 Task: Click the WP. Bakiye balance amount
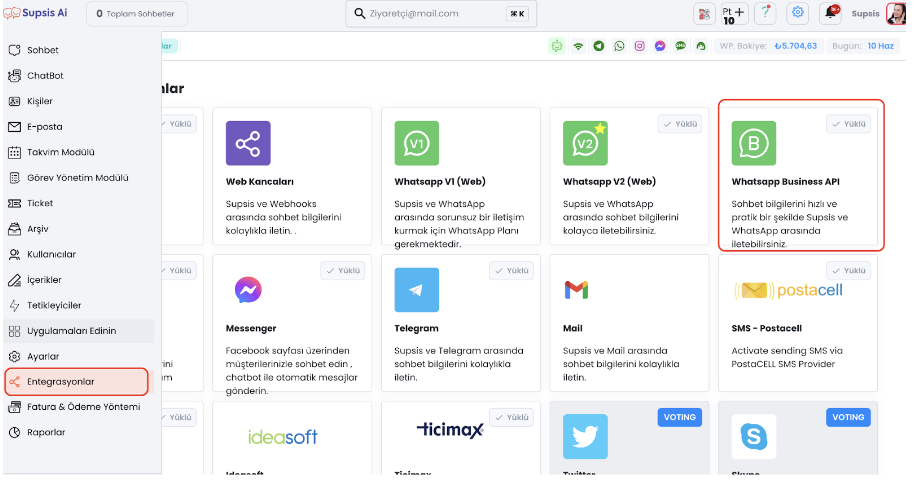(x=796, y=46)
